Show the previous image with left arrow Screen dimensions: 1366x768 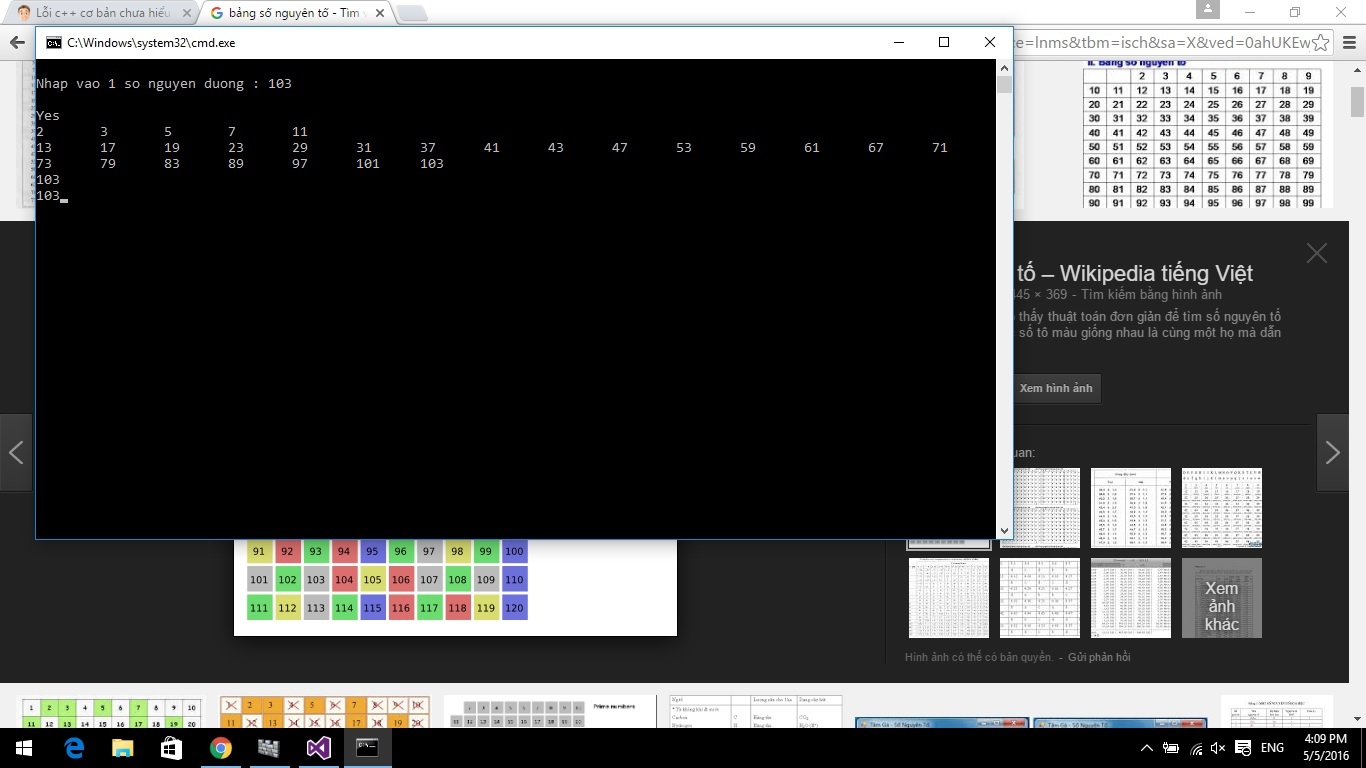tap(16, 453)
